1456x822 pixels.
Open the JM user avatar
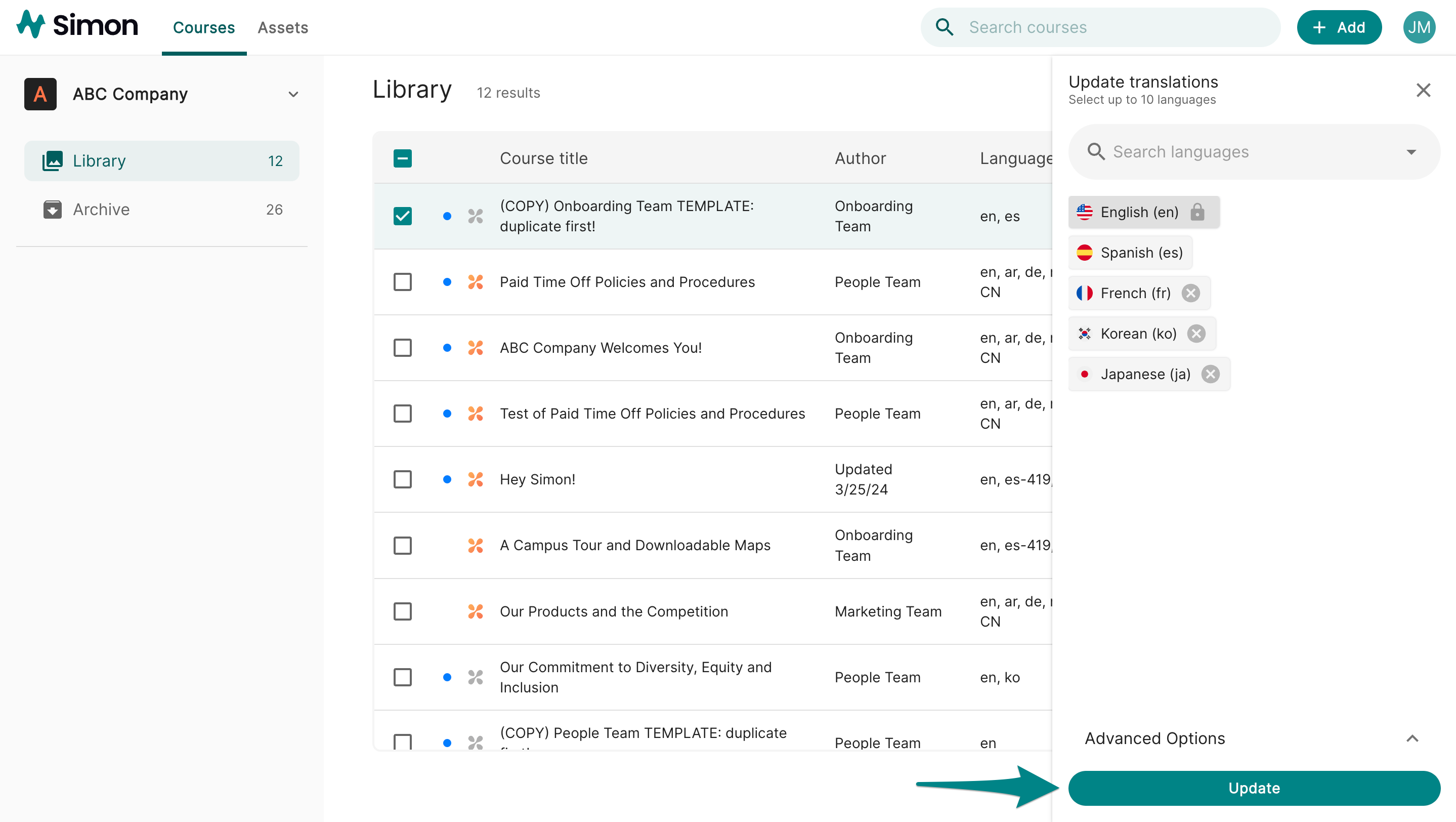[x=1419, y=27]
